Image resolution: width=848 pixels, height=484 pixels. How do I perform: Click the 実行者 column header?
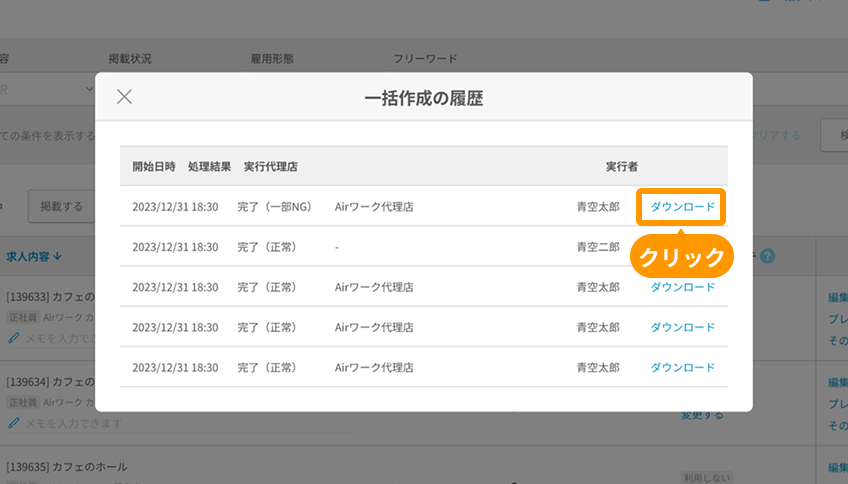[621, 167]
